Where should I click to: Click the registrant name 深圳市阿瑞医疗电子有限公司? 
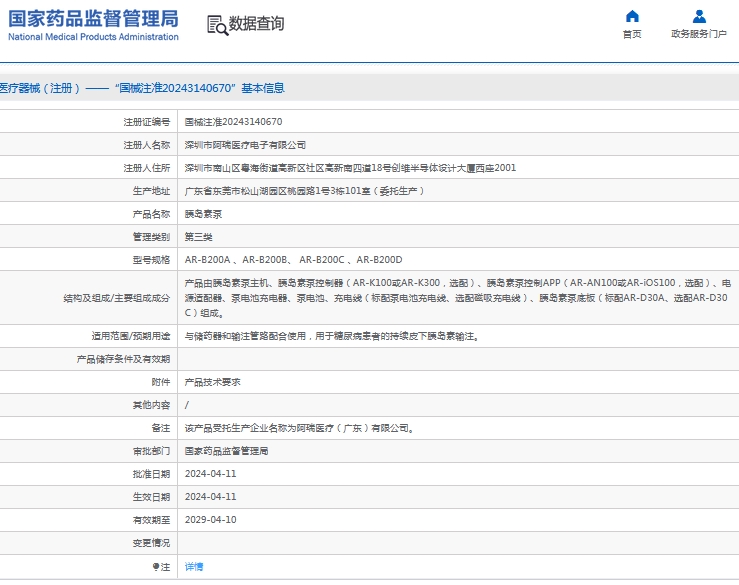click(x=245, y=145)
